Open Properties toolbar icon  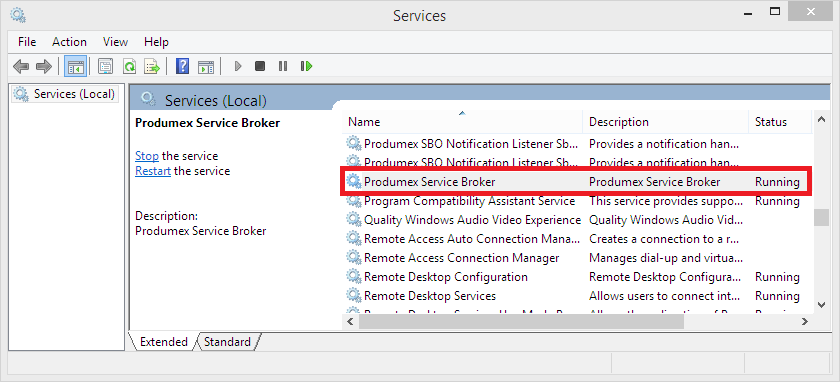(106, 67)
